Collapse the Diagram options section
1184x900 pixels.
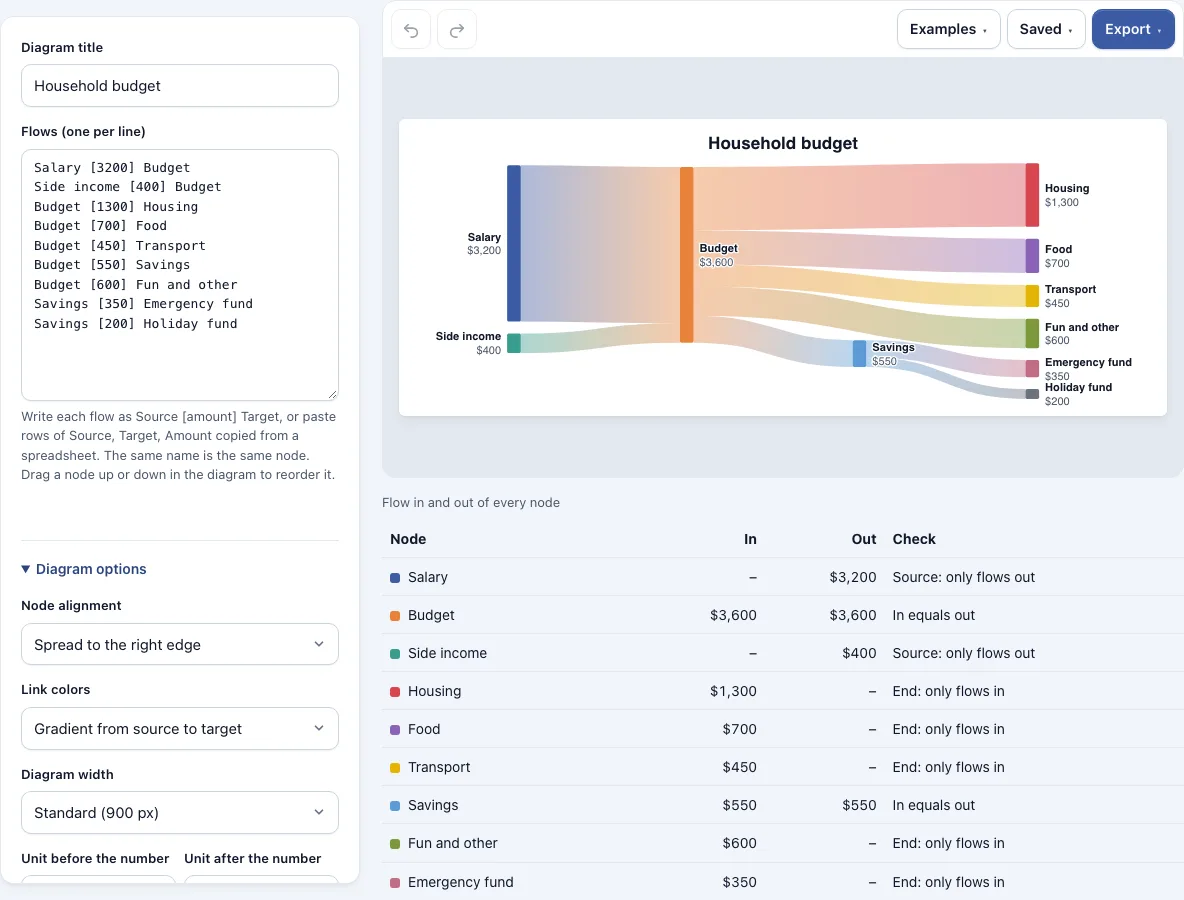click(84, 569)
